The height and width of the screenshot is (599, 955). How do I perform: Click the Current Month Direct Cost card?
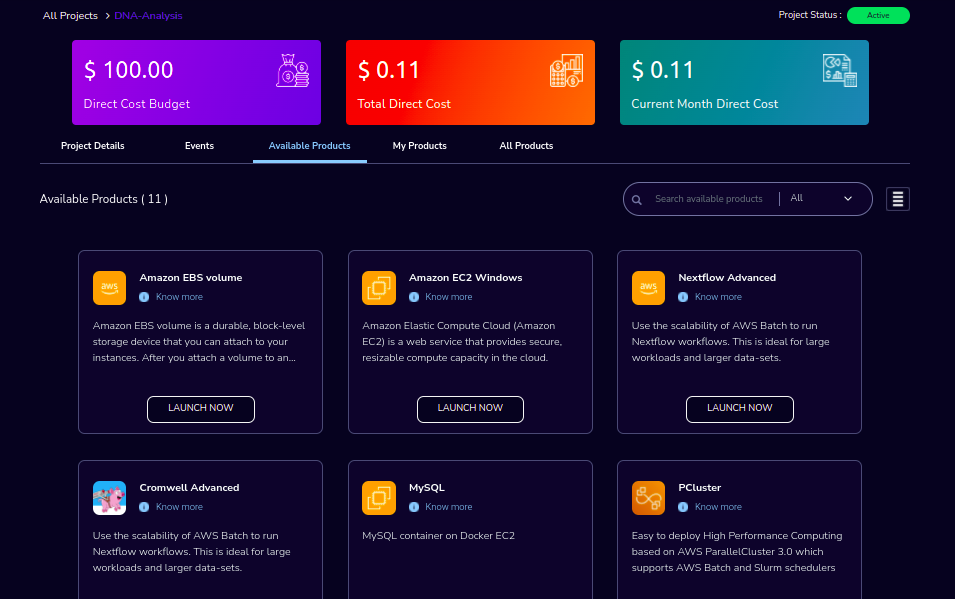coord(744,82)
